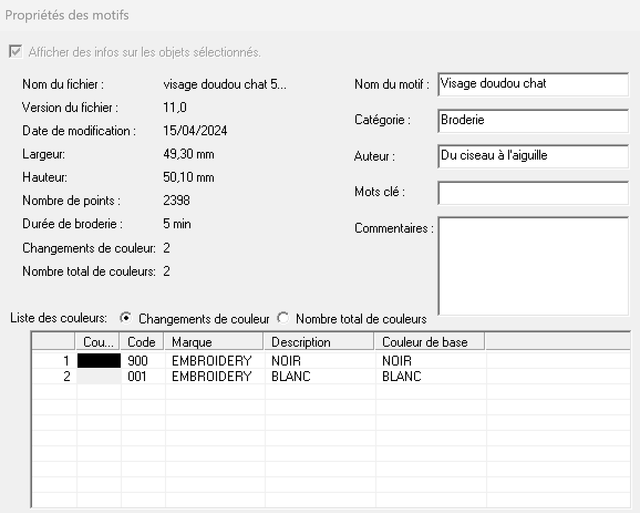Click the 'Code' column header
The image size is (640, 513).
[142, 342]
